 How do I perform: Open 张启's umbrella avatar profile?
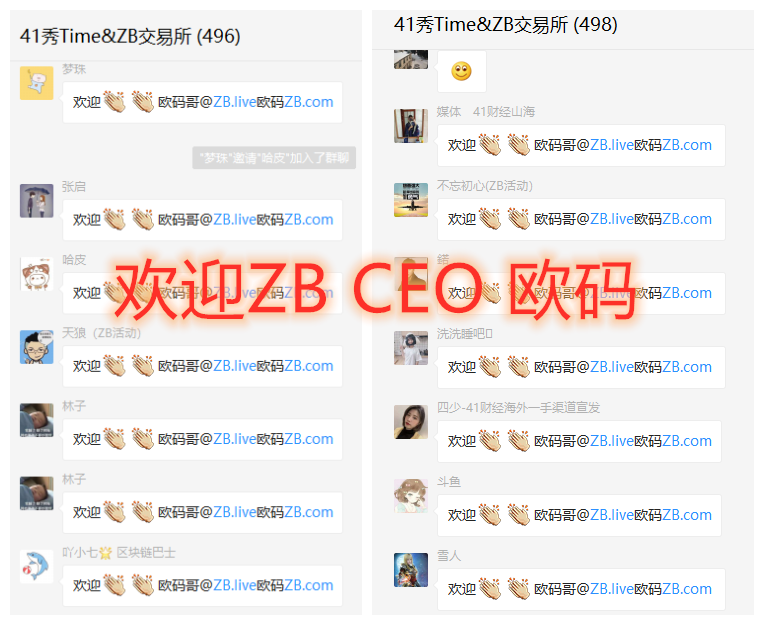(37, 201)
